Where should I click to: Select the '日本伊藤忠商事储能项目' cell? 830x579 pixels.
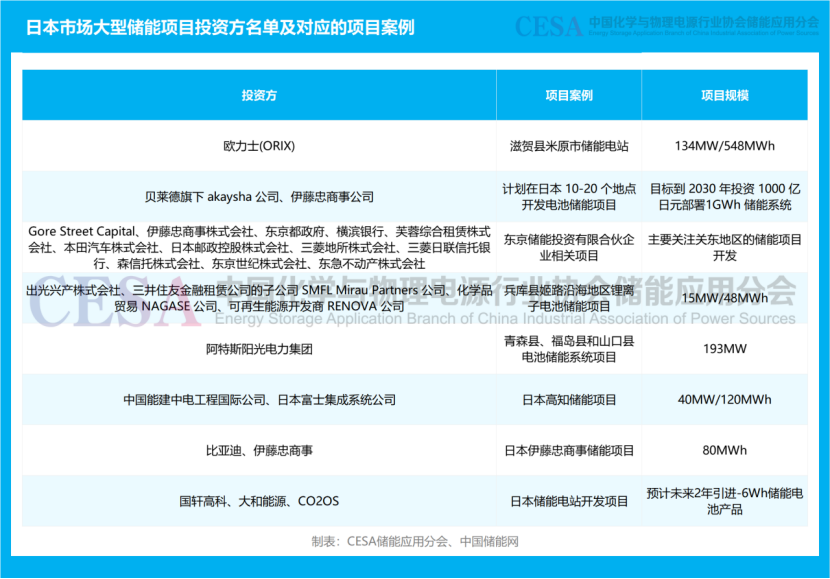pyautogui.click(x=569, y=450)
